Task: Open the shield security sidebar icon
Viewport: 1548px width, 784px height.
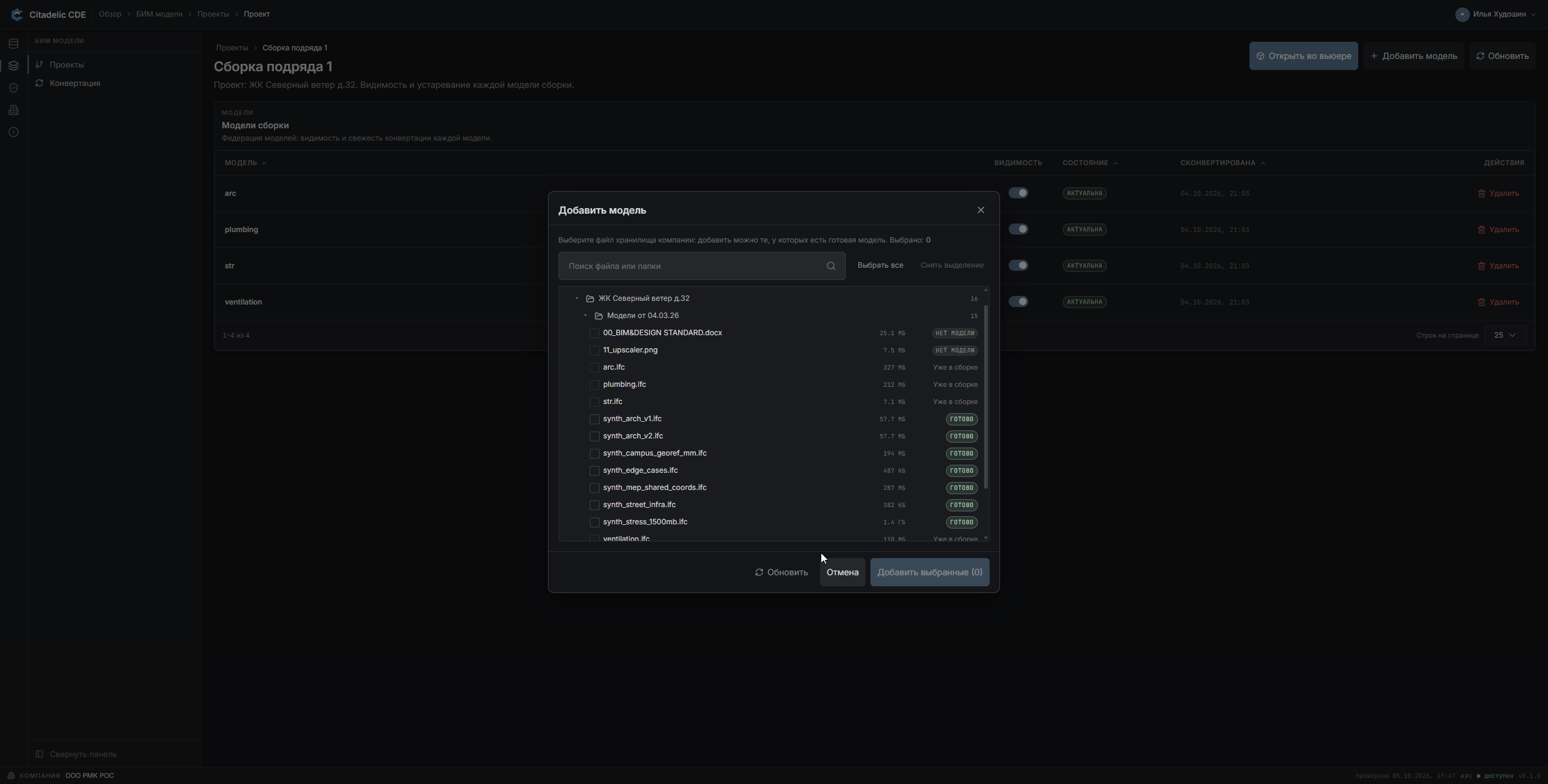Action: click(14, 88)
